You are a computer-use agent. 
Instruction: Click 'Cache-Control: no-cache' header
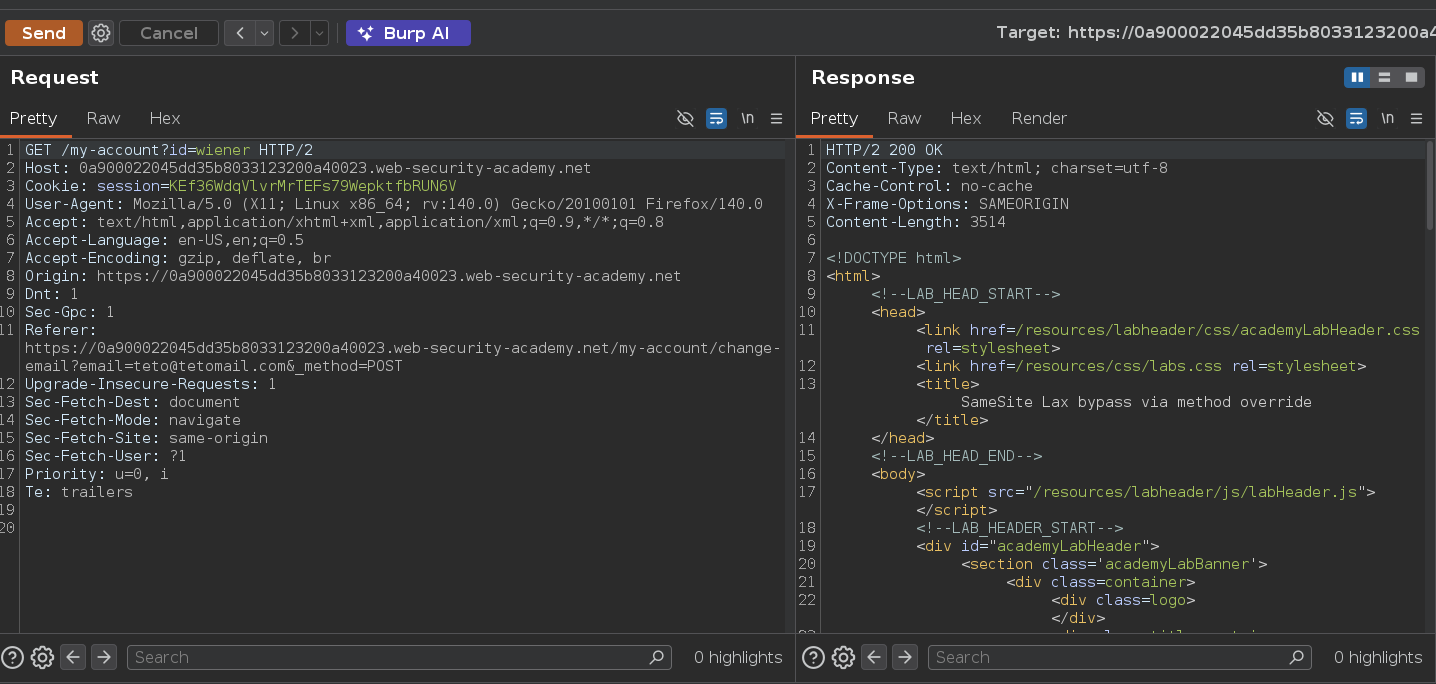tap(929, 186)
